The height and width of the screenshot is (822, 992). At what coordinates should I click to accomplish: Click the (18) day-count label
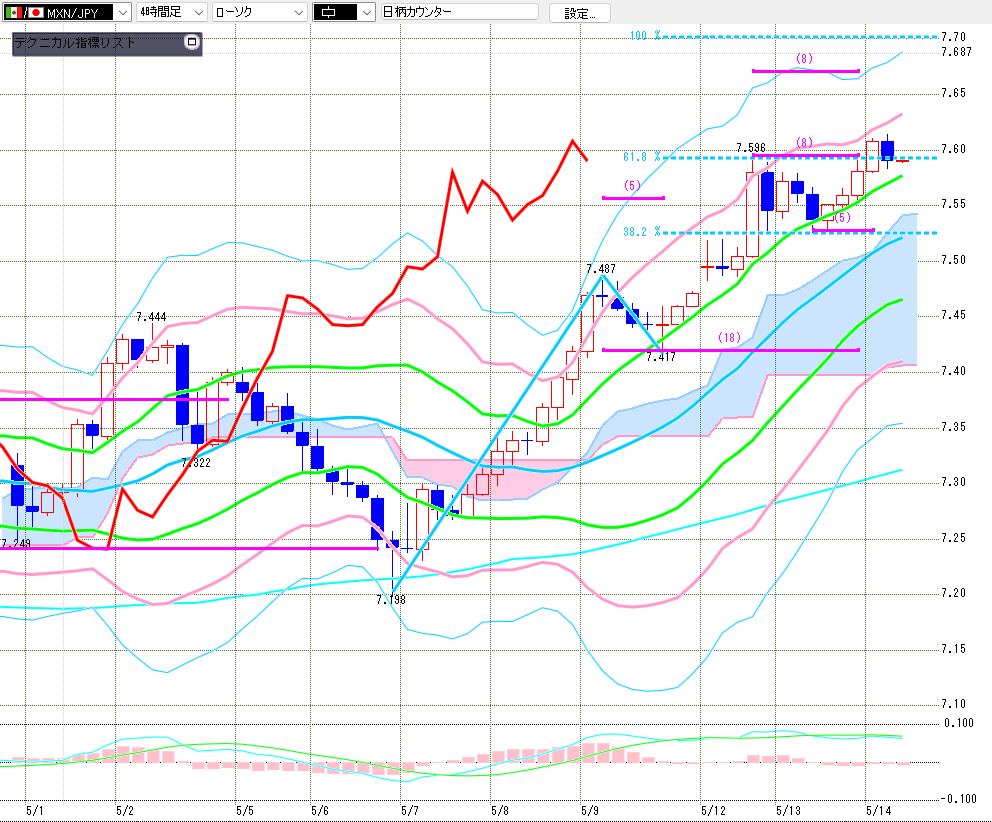pyautogui.click(x=729, y=338)
